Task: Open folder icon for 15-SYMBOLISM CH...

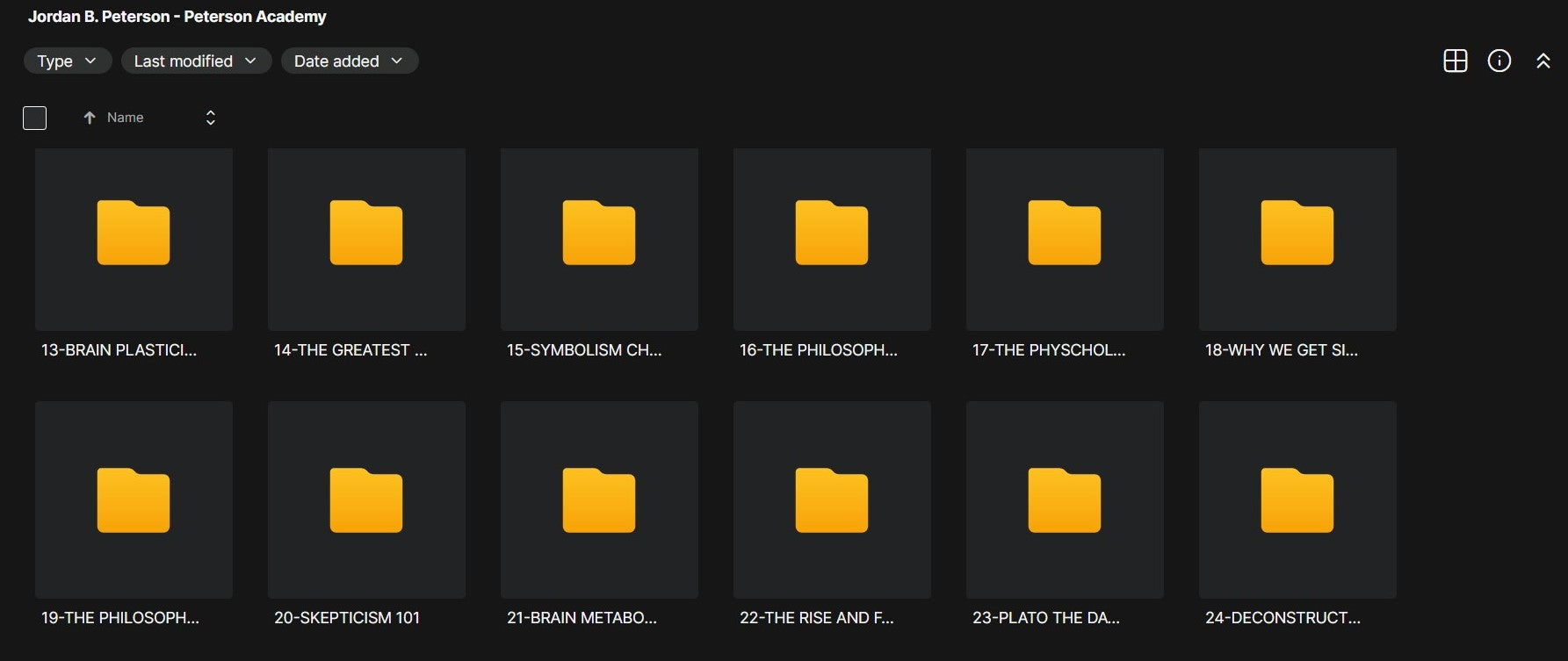Action: point(599,233)
